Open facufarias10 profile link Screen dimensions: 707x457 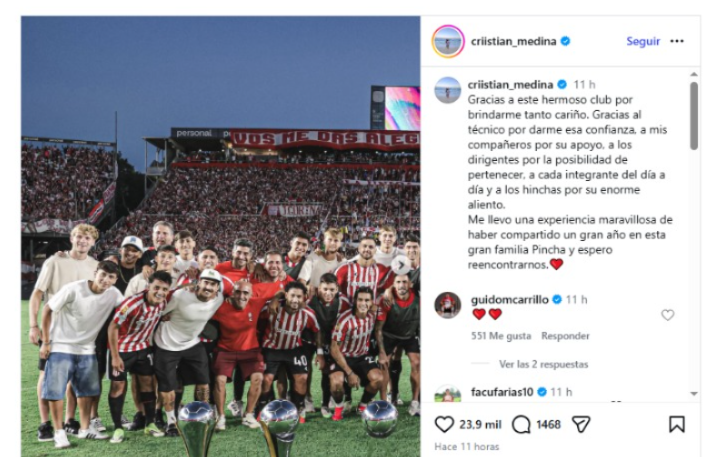[502, 392]
